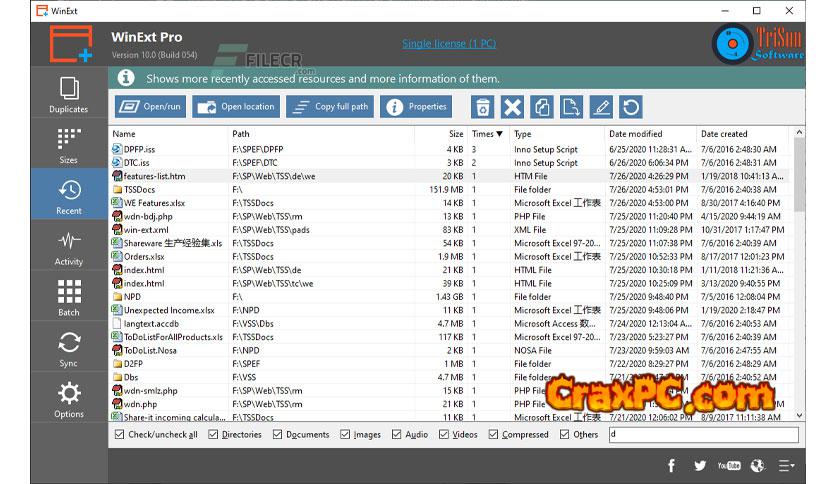Open the Sync panel

[68, 348]
